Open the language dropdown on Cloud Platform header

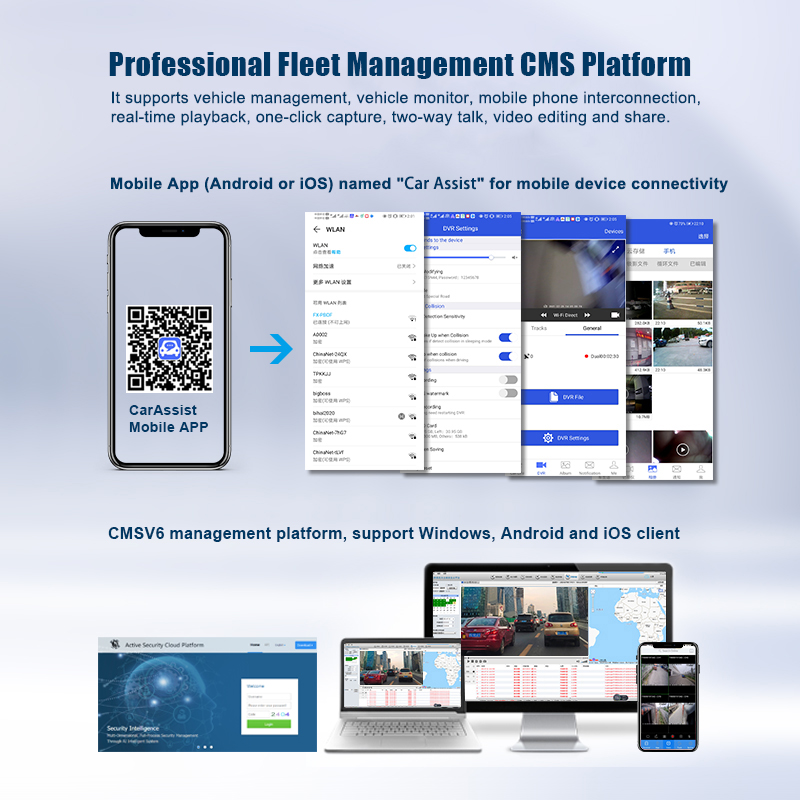pos(280,645)
